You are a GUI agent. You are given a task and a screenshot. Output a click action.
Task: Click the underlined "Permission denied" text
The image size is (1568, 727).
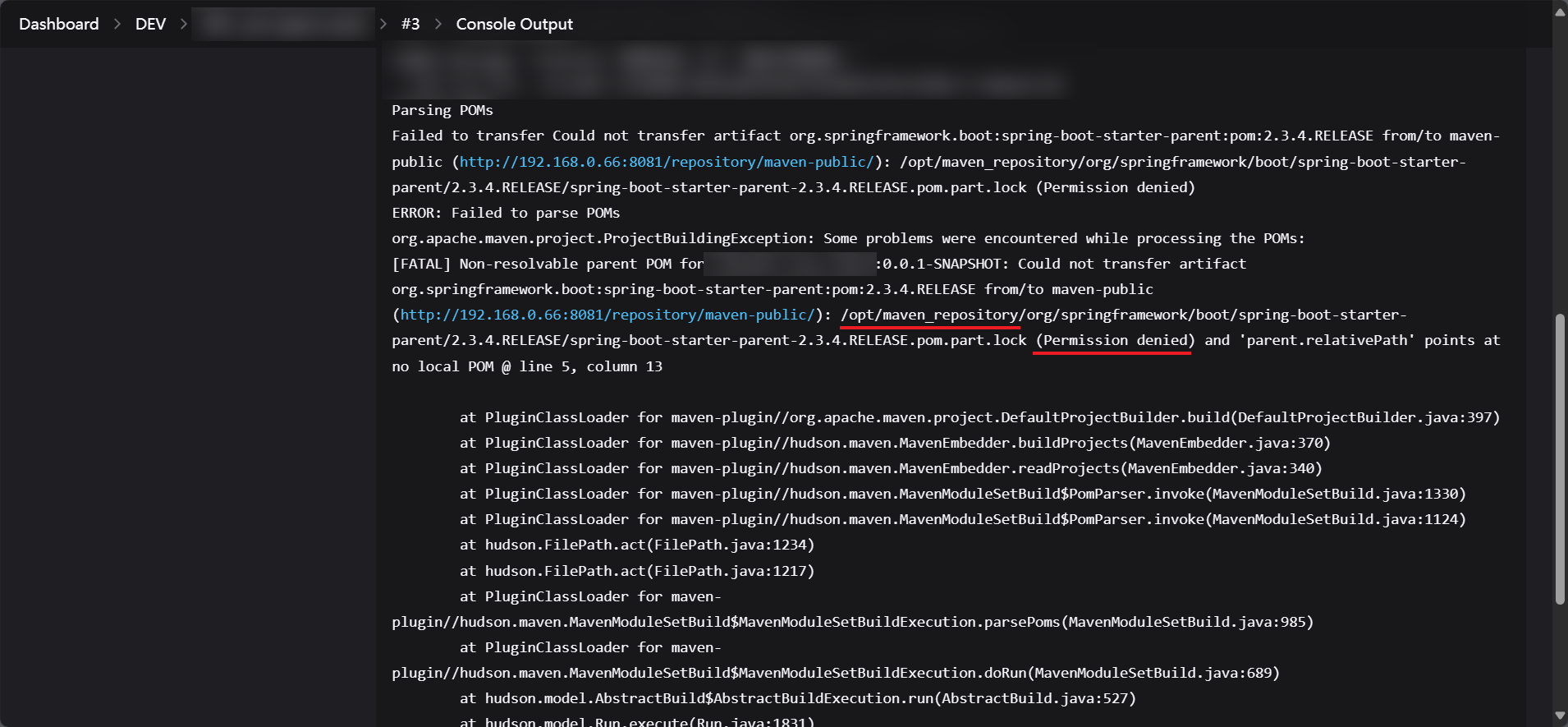1112,340
